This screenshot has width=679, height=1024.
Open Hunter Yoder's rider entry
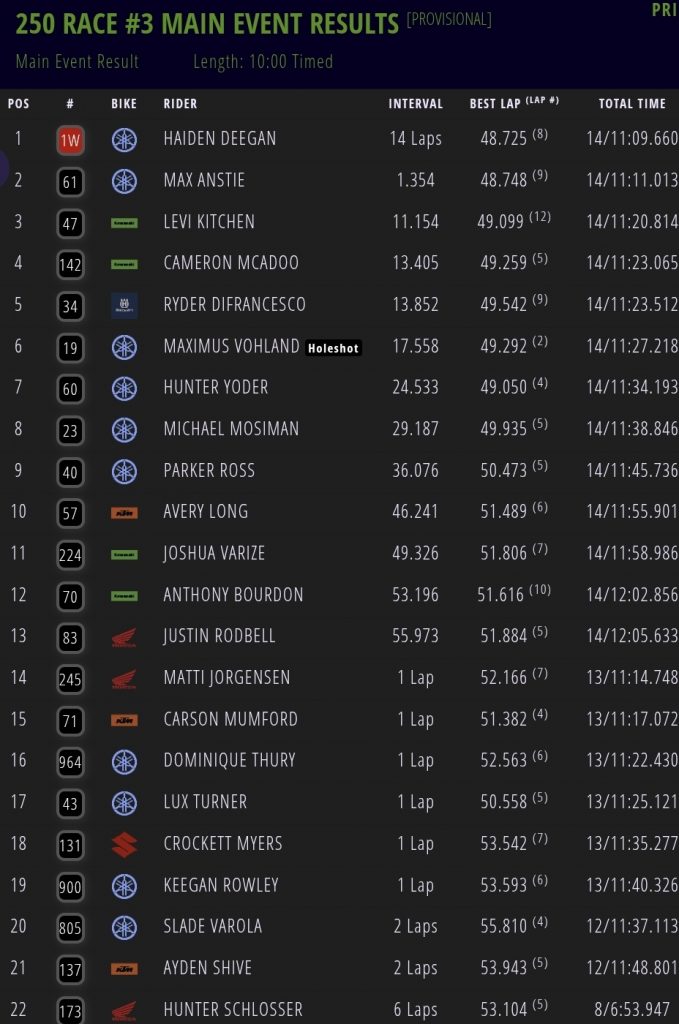216,387
